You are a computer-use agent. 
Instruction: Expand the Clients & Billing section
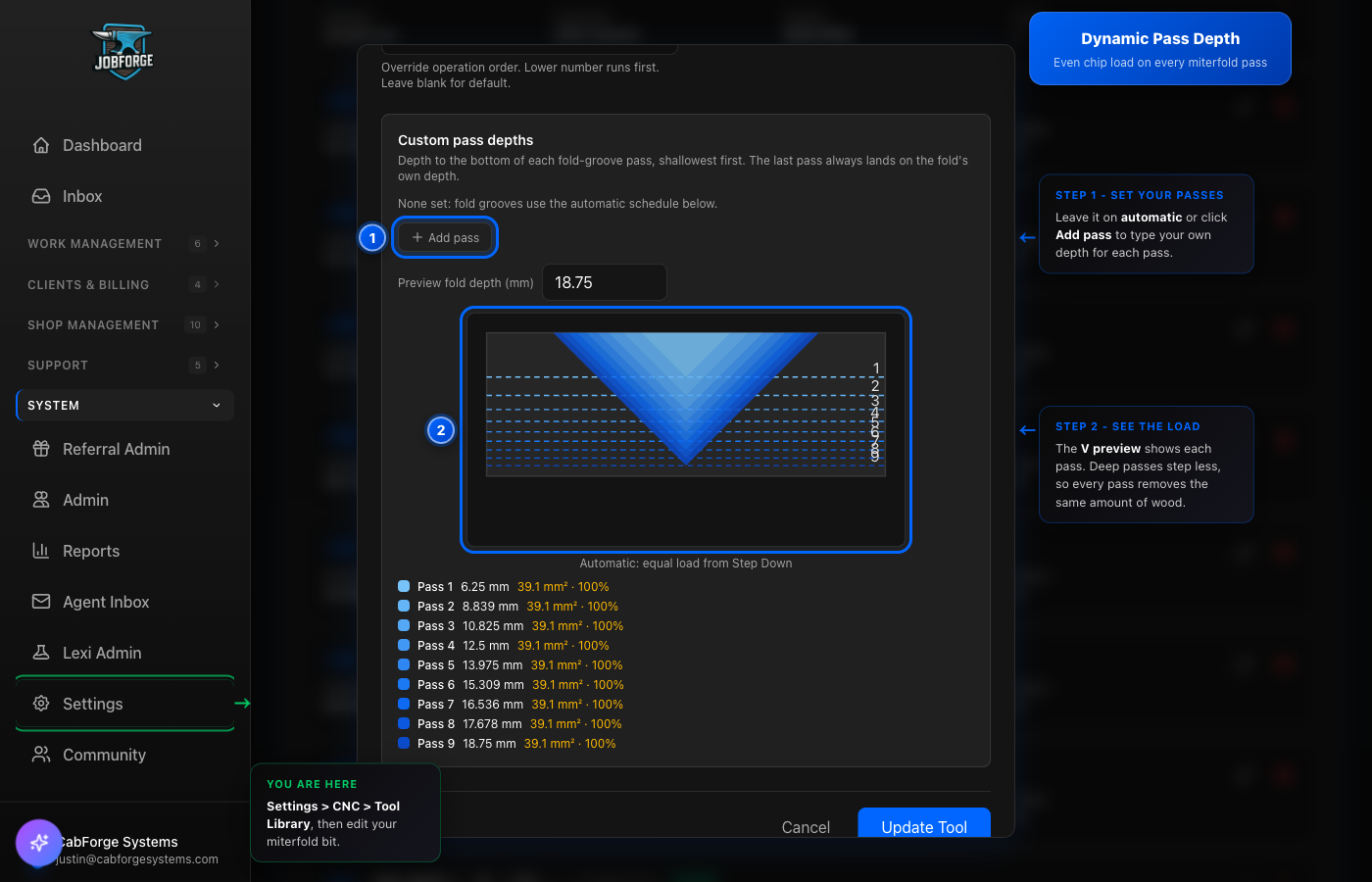(x=124, y=284)
